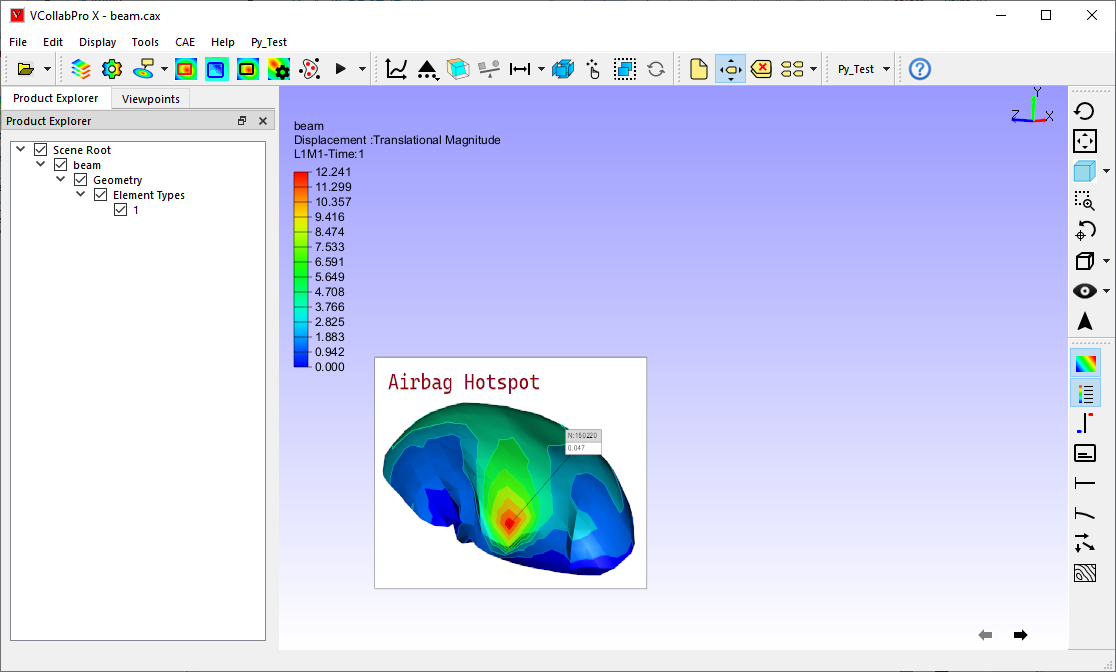Collapse the Scene Root tree node
This screenshot has width=1116, height=672.
tap(21, 149)
